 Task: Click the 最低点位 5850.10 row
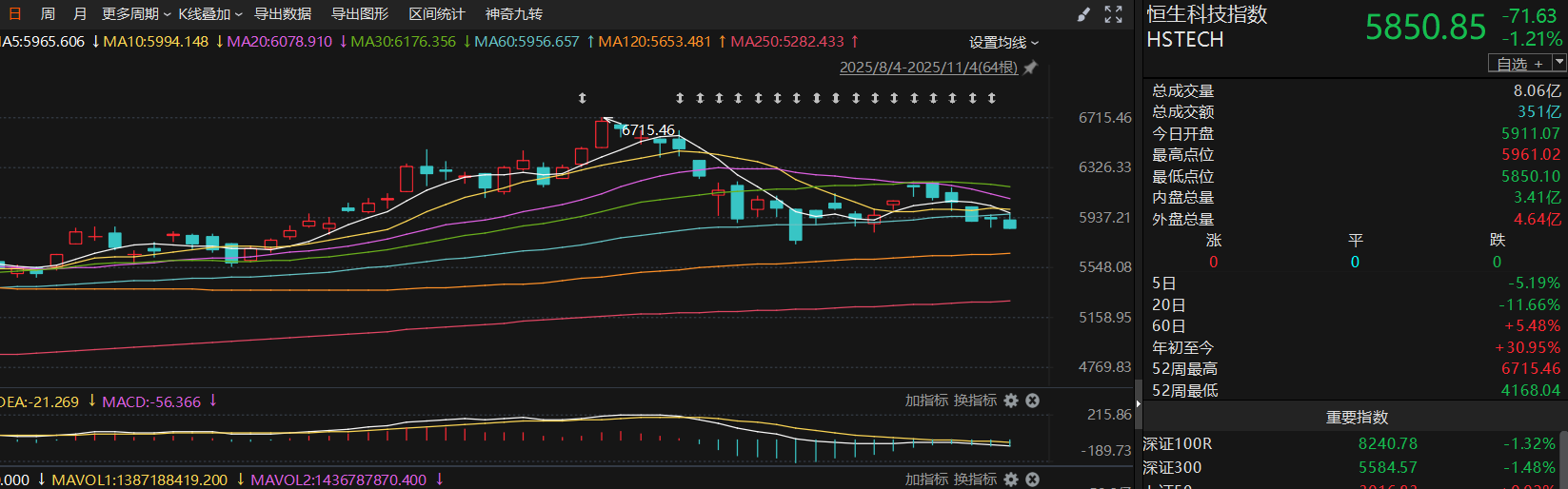(1356, 177)
